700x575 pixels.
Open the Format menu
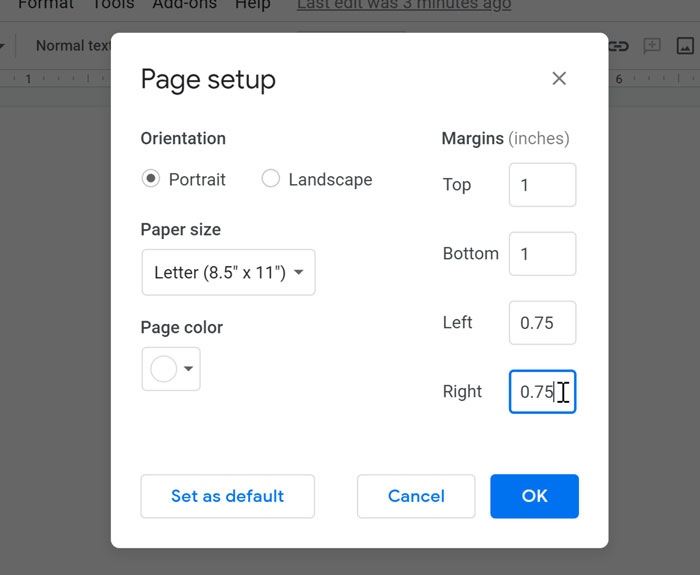45,5
